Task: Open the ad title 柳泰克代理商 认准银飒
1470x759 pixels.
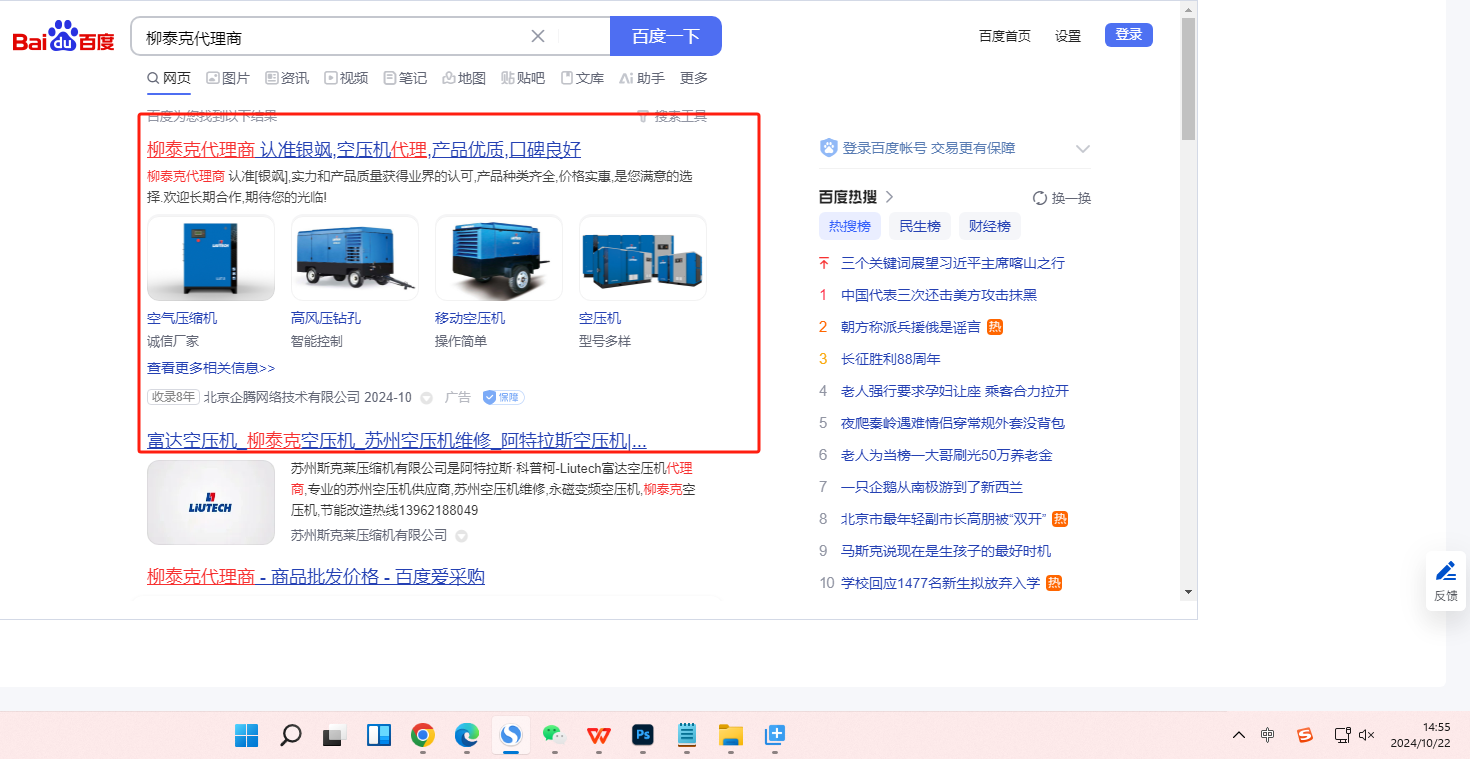Action: pos(364,150)
